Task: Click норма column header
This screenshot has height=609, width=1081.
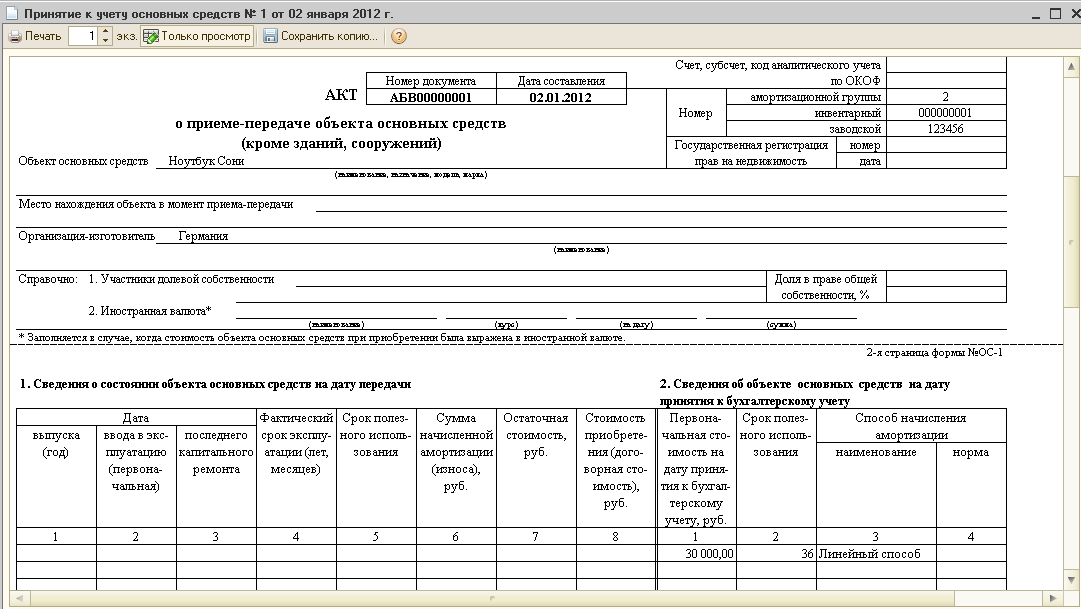Action: pos(971,486)
